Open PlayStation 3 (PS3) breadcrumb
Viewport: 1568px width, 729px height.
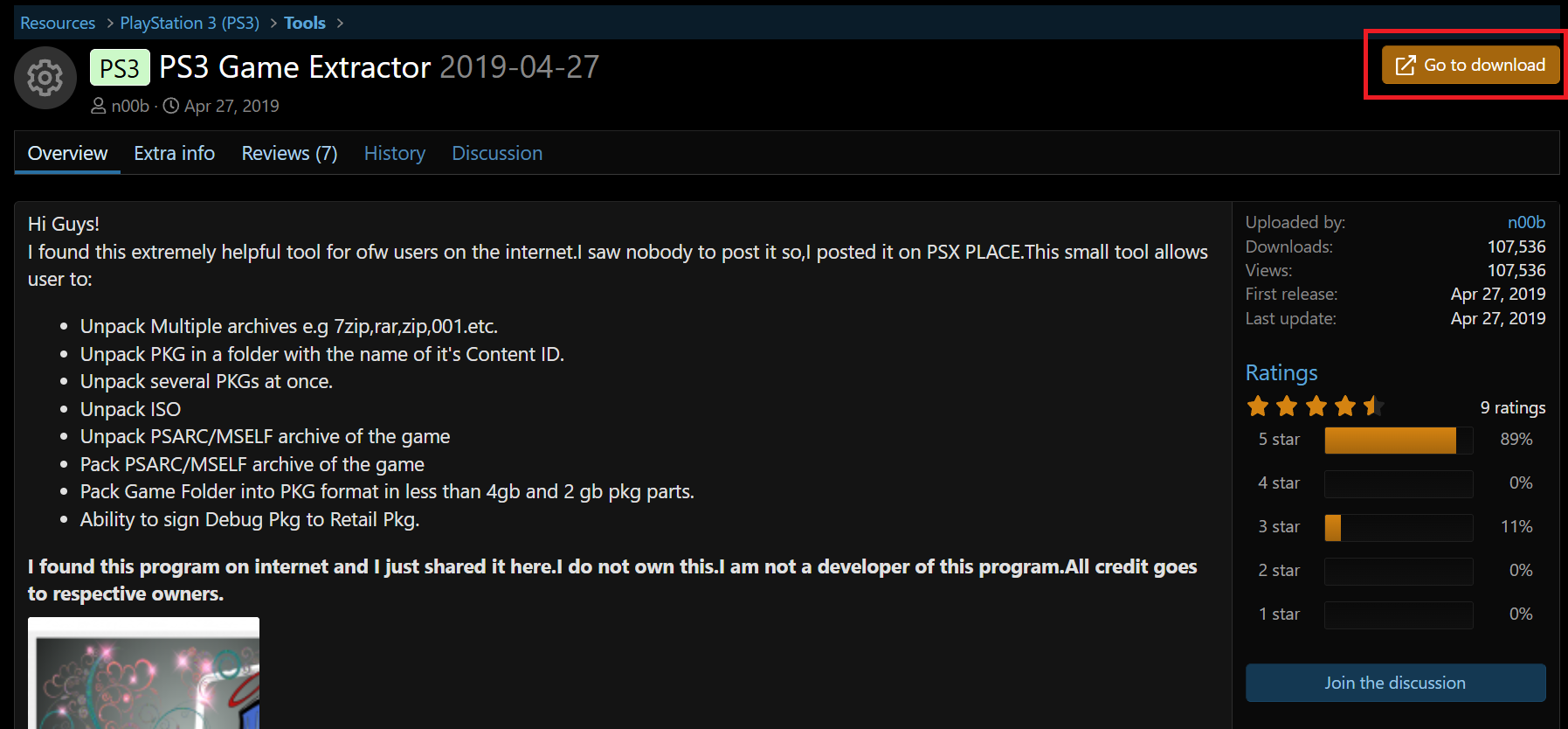(190, 23)
